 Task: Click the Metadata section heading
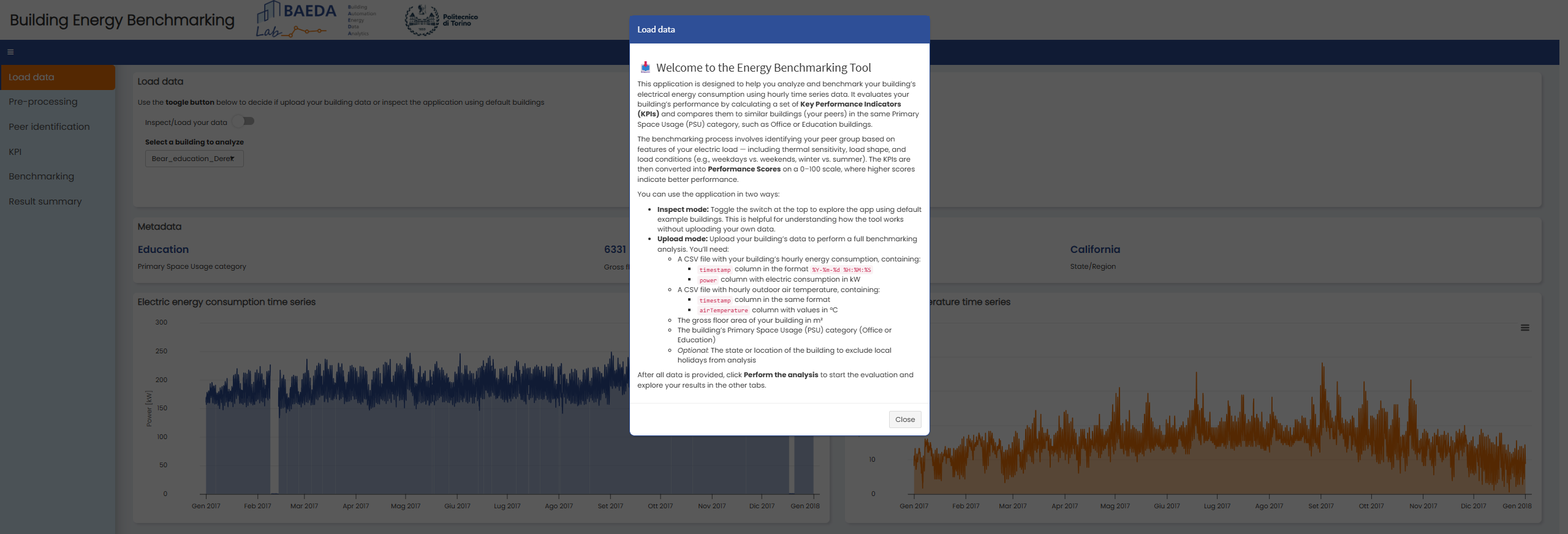click(159, 227)
